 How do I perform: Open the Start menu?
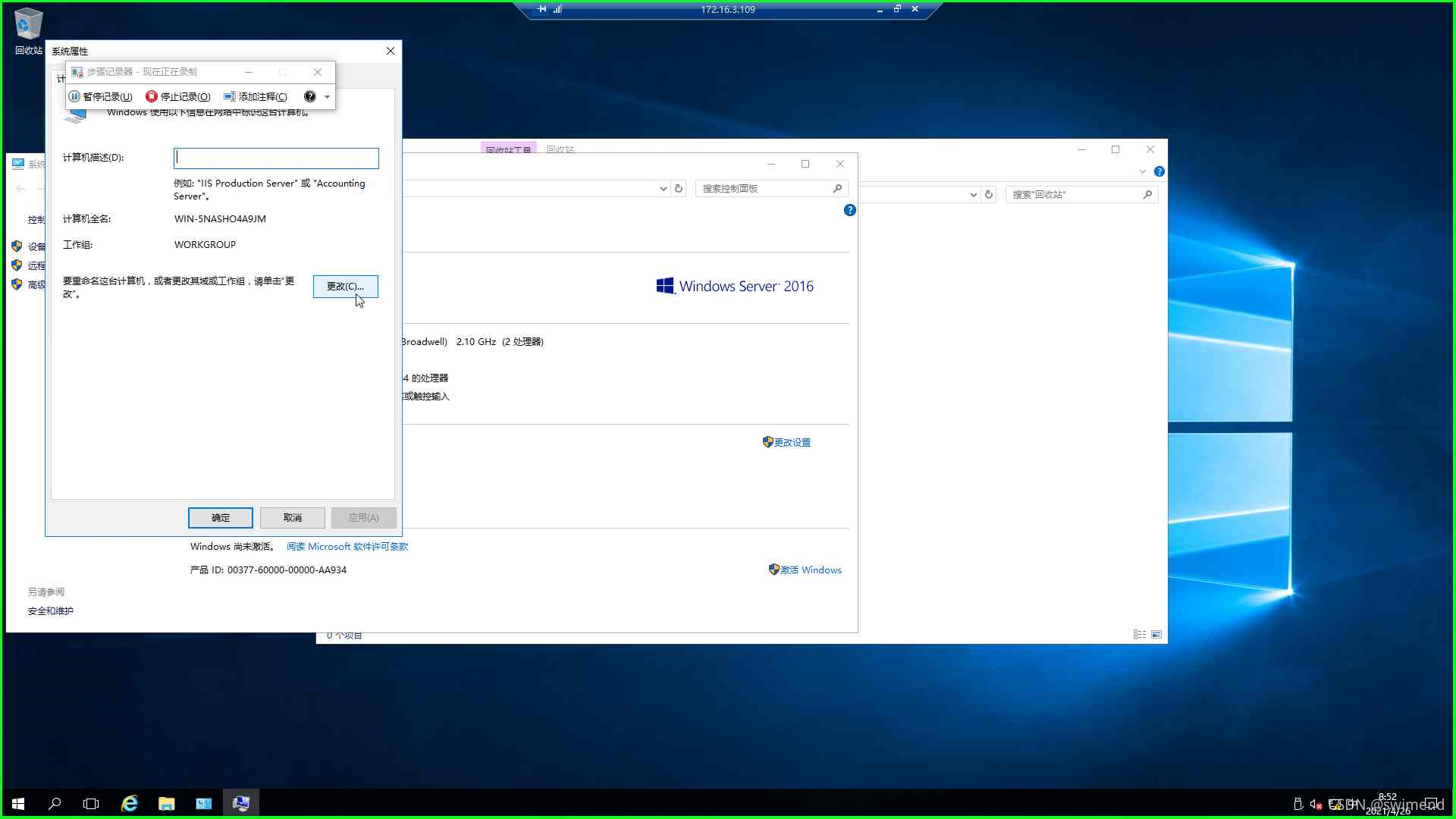18,803
